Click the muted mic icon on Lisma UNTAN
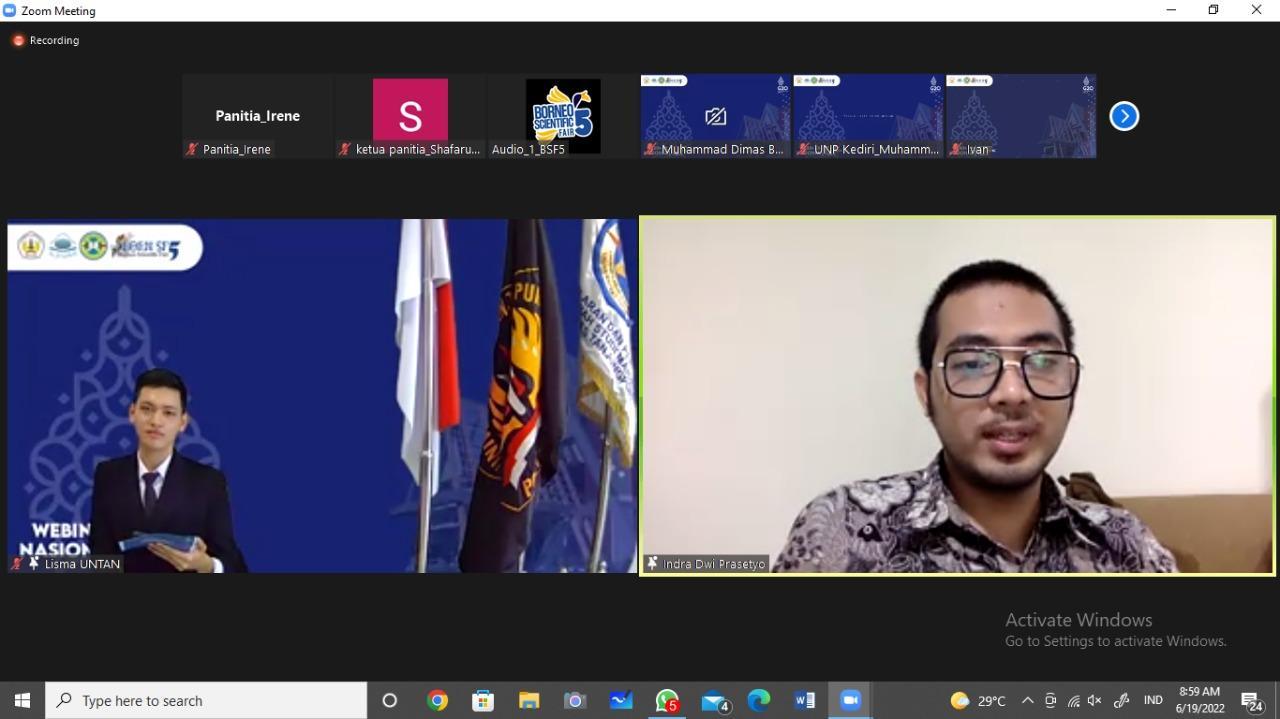Screen dimensions: 1280x719 click(17, 564)
